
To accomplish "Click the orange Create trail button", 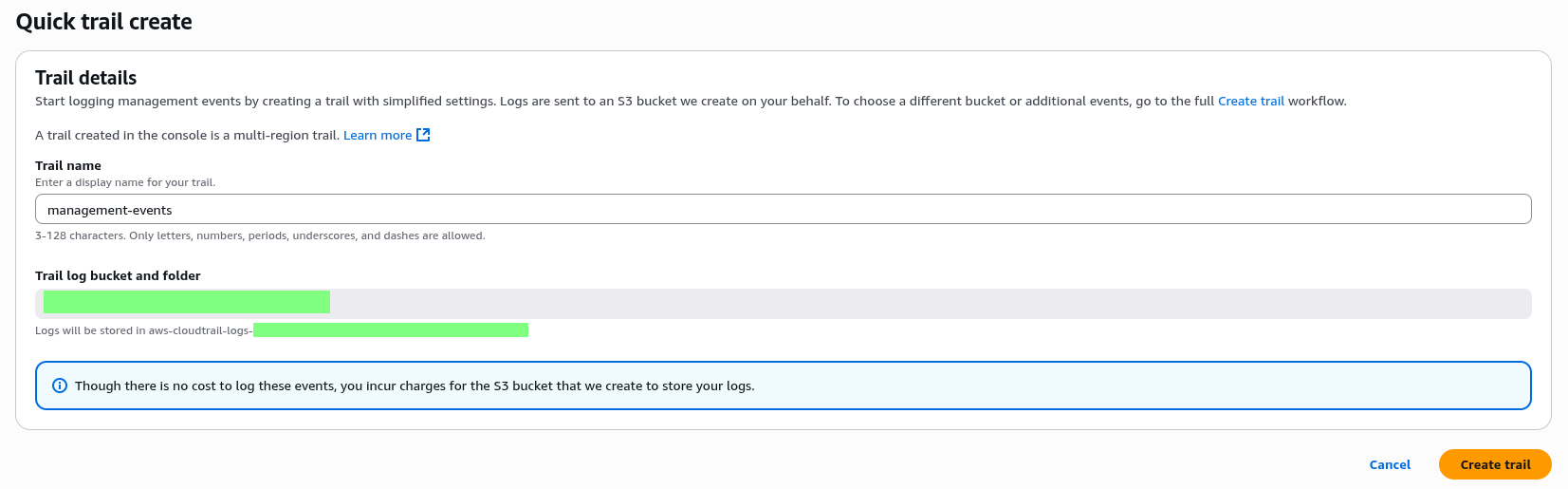I will point(1494,464).
